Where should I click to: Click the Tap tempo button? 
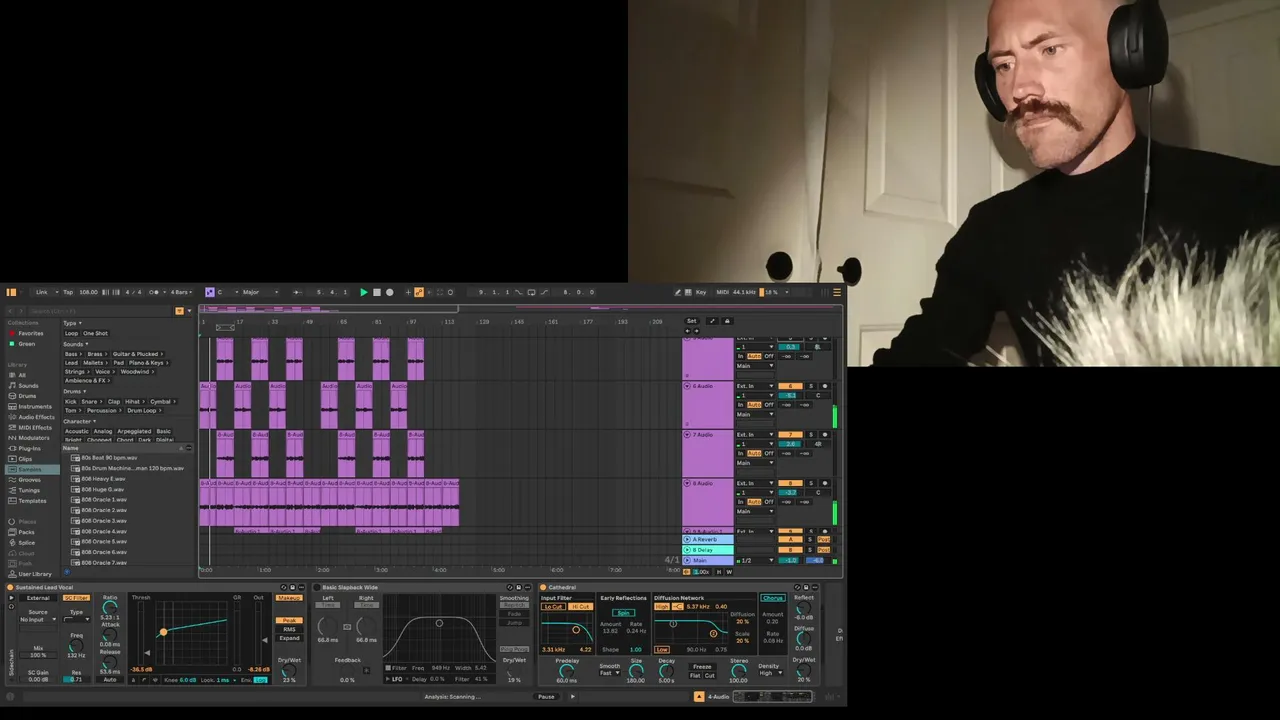point(68,292)
